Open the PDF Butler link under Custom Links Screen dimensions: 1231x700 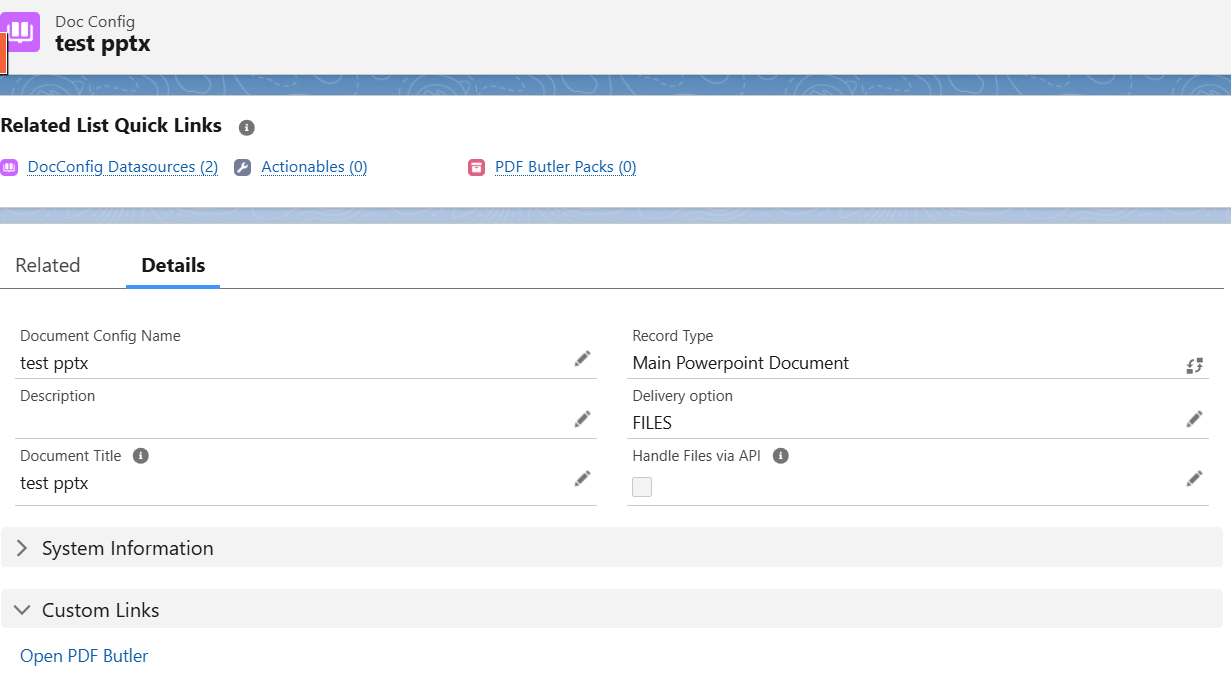coord(83,655)
